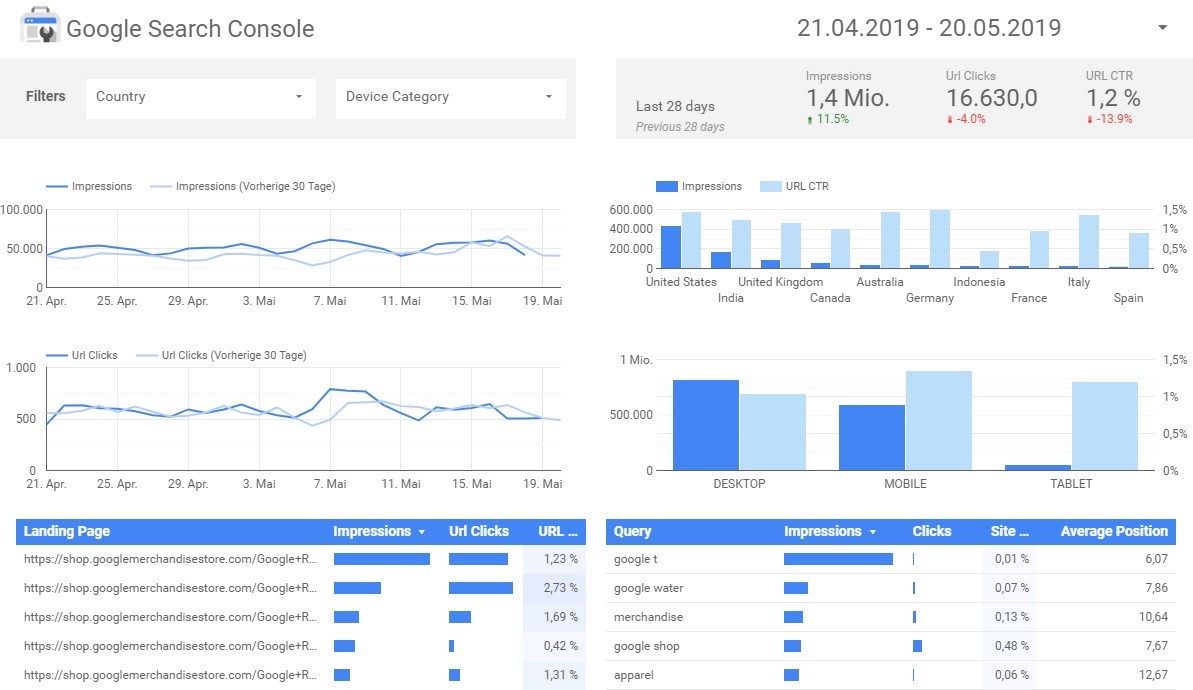1193x690 pixels.
Task: Click Url Clicks (Vorherige 30 Tage) legend entry
Action: pyautogui.click(x=221, y=355)
